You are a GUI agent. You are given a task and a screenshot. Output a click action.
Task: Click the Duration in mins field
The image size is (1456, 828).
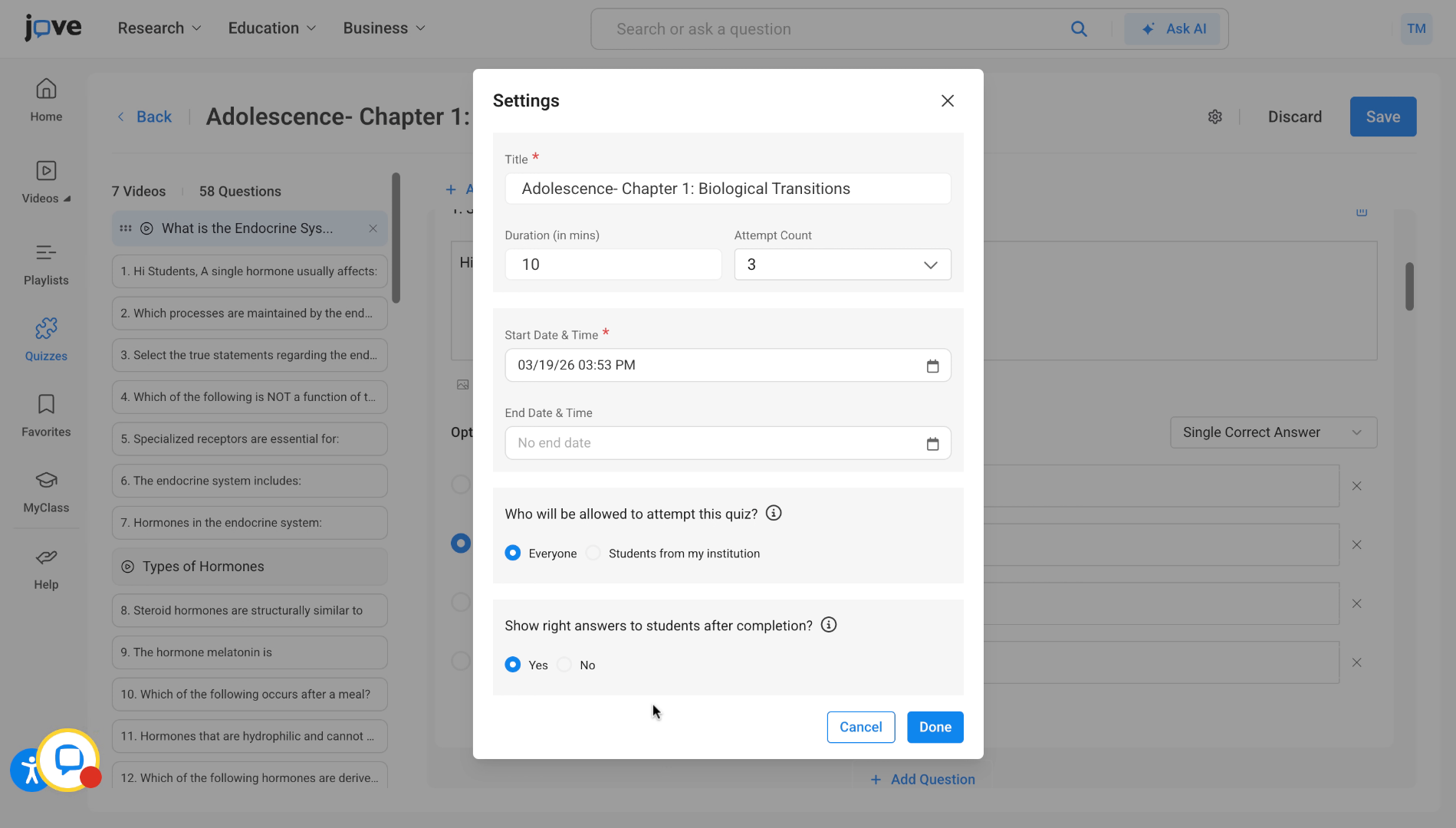tap(613, 264)
